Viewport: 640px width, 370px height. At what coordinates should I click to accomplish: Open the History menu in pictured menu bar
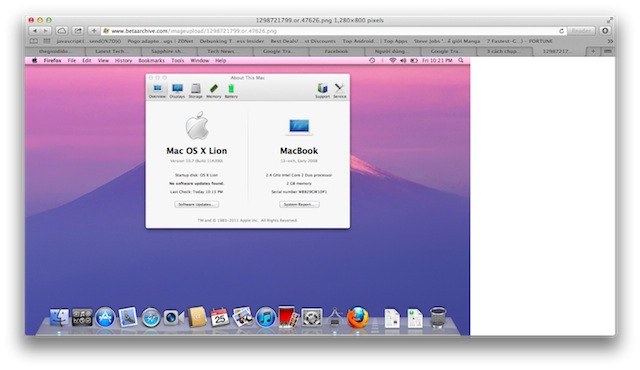(x=123, y=60)
